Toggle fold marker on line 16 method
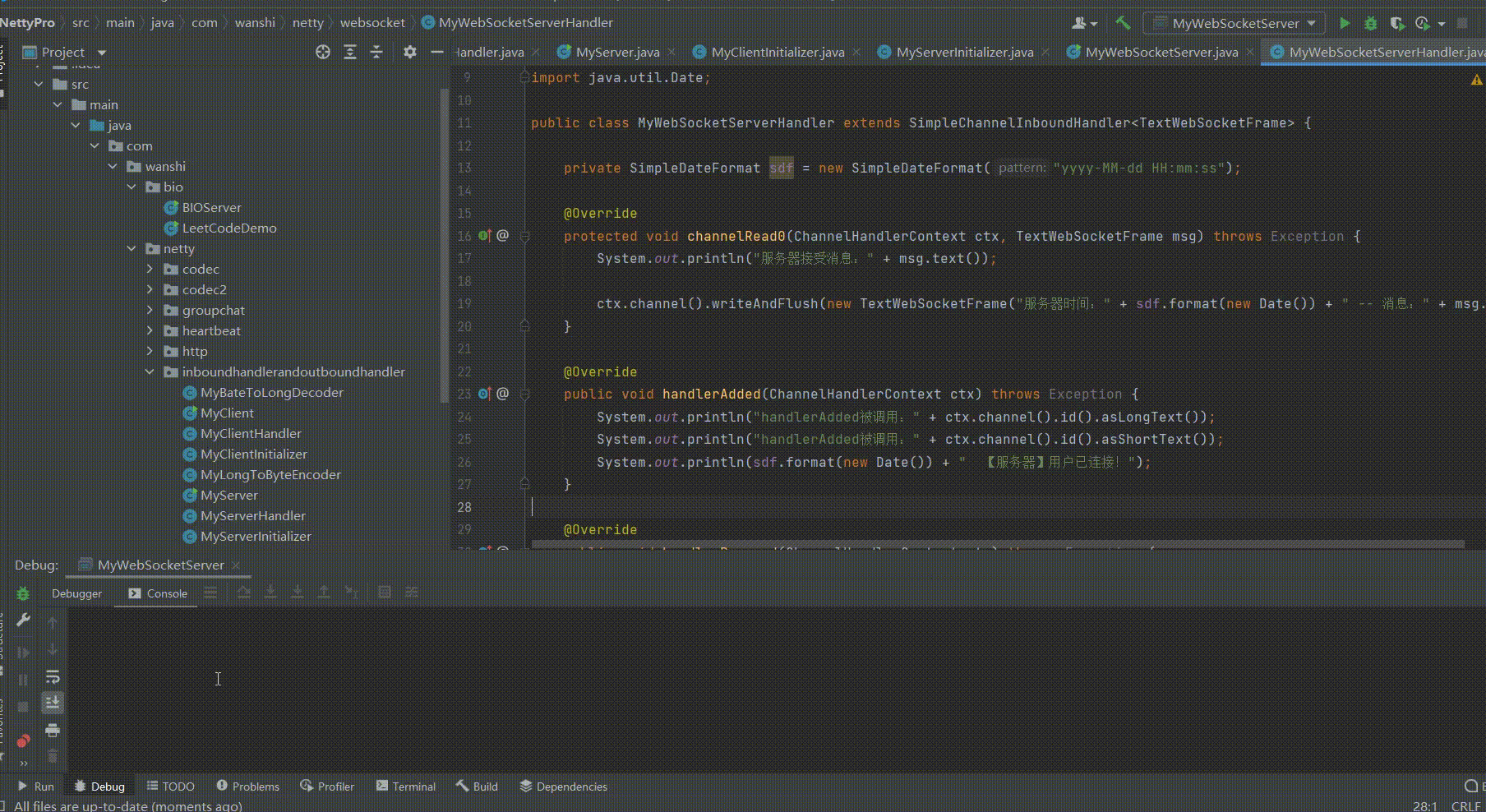The image size is (1486, 812). 524,236
